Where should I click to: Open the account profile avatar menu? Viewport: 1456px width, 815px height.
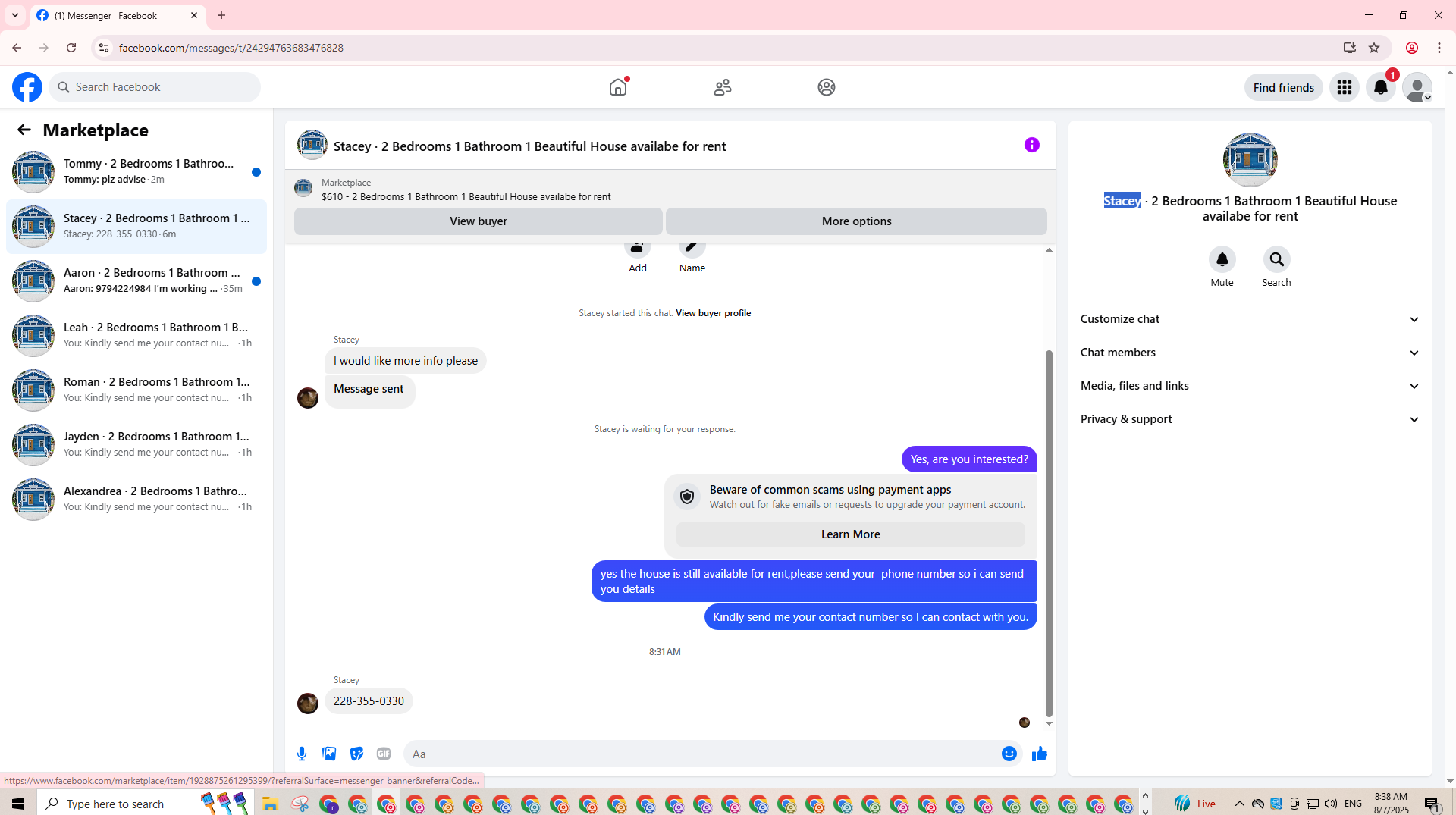coord(1417,87)
